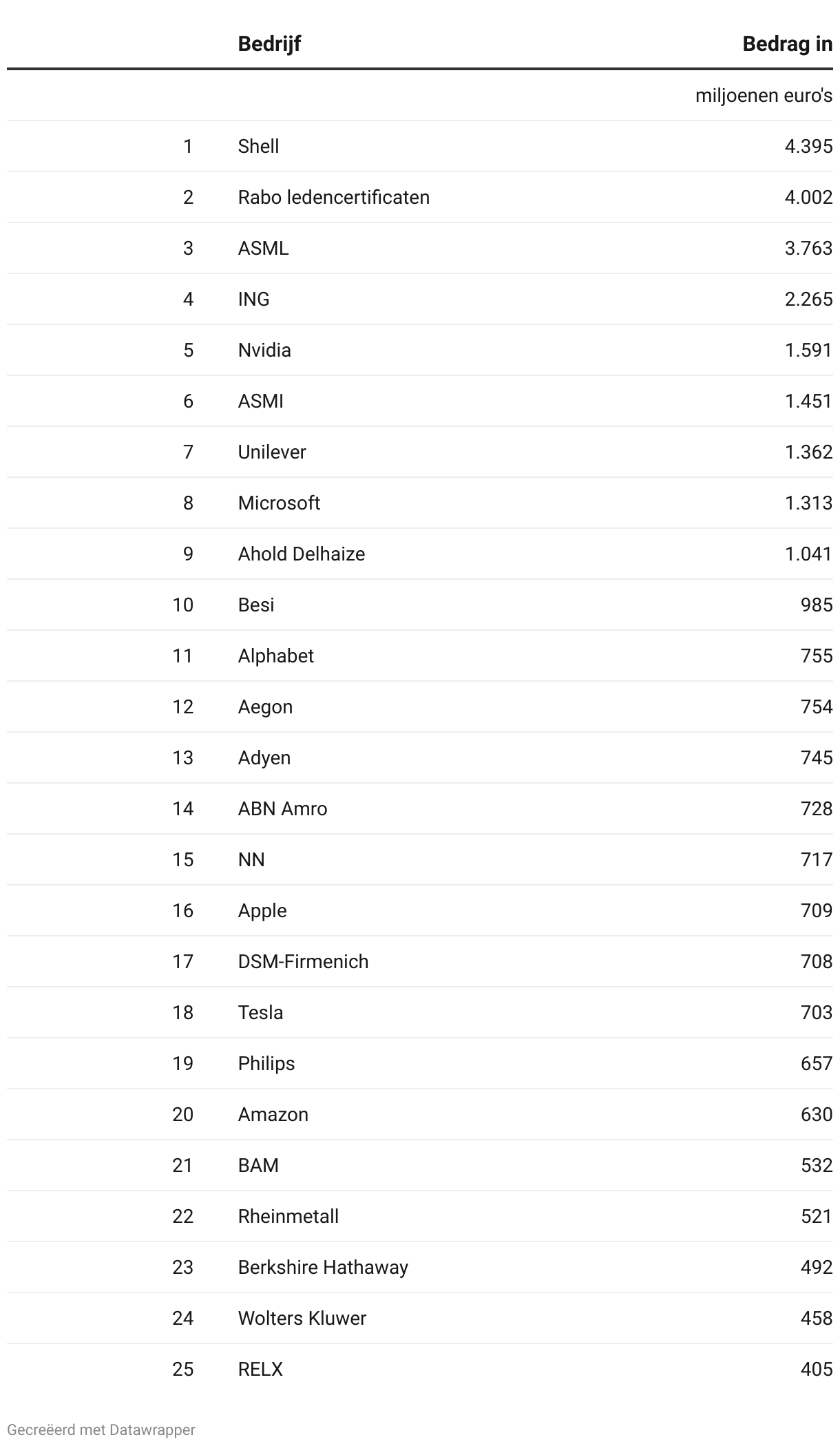
Task: Select the Ahold Delhaize entry
Action: [x=301, y=554]
